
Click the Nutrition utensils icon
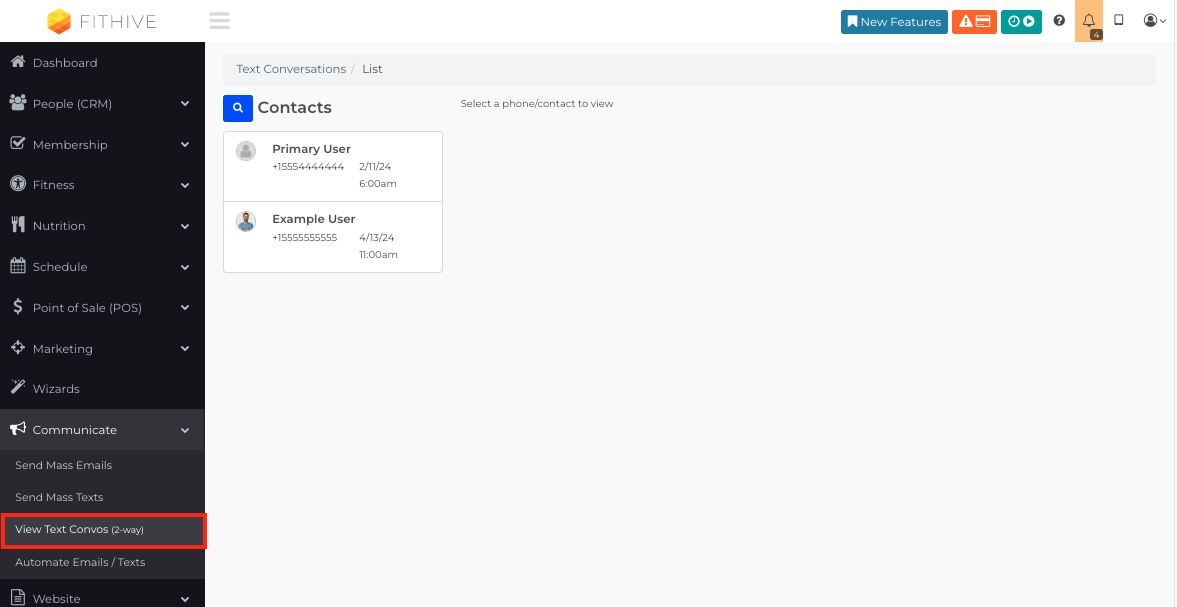tap(18, 225)
